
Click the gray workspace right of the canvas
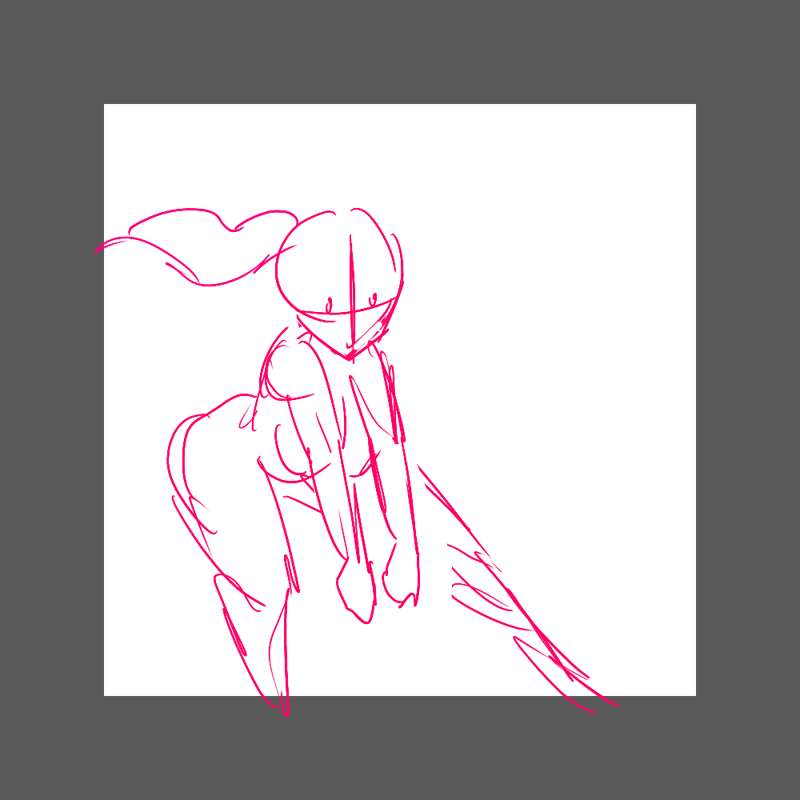point(748,400)
